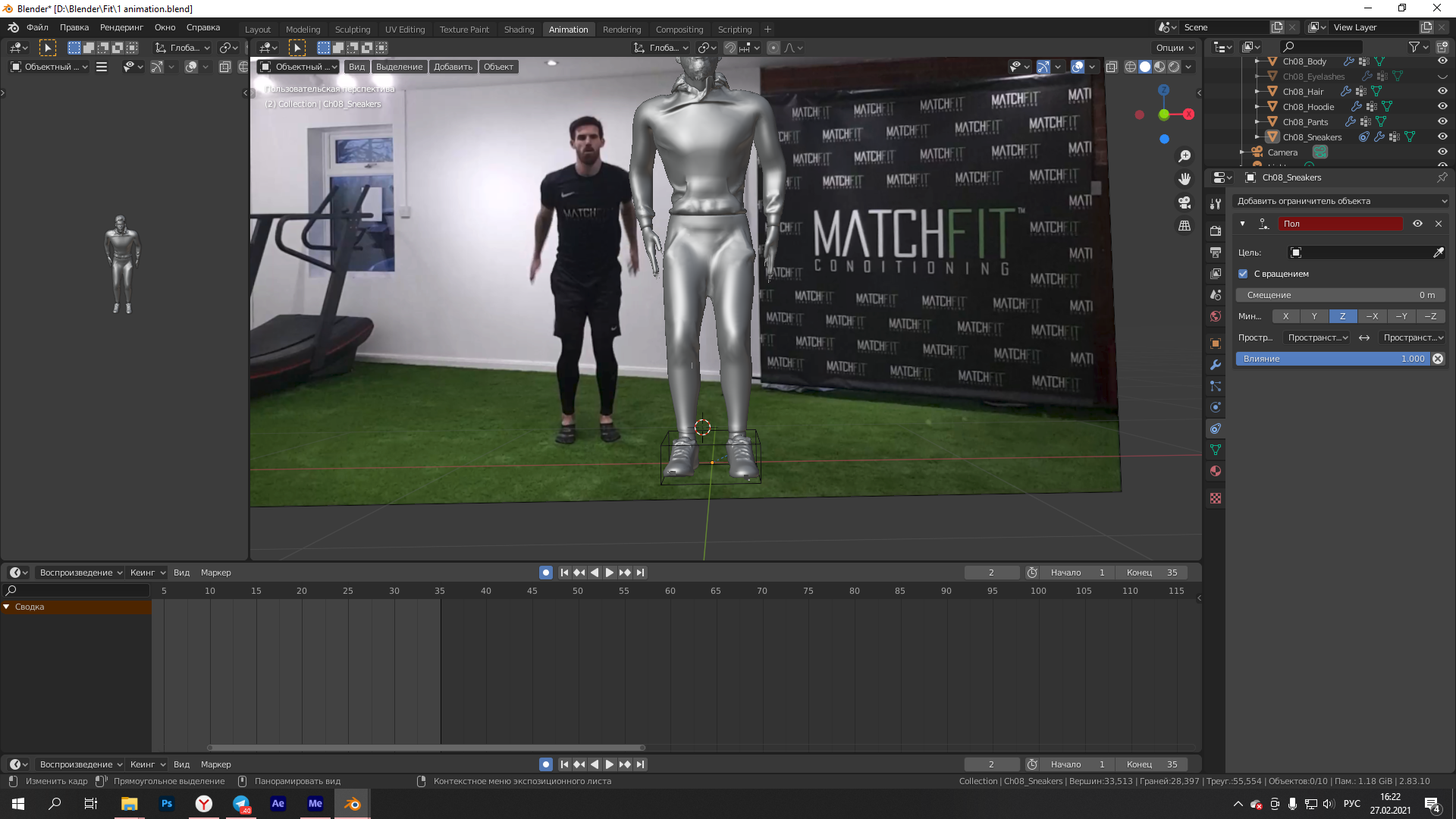Viewport: 1456px width, 819px height.
Task: Open the Output properties tab
Action: 1216,252
